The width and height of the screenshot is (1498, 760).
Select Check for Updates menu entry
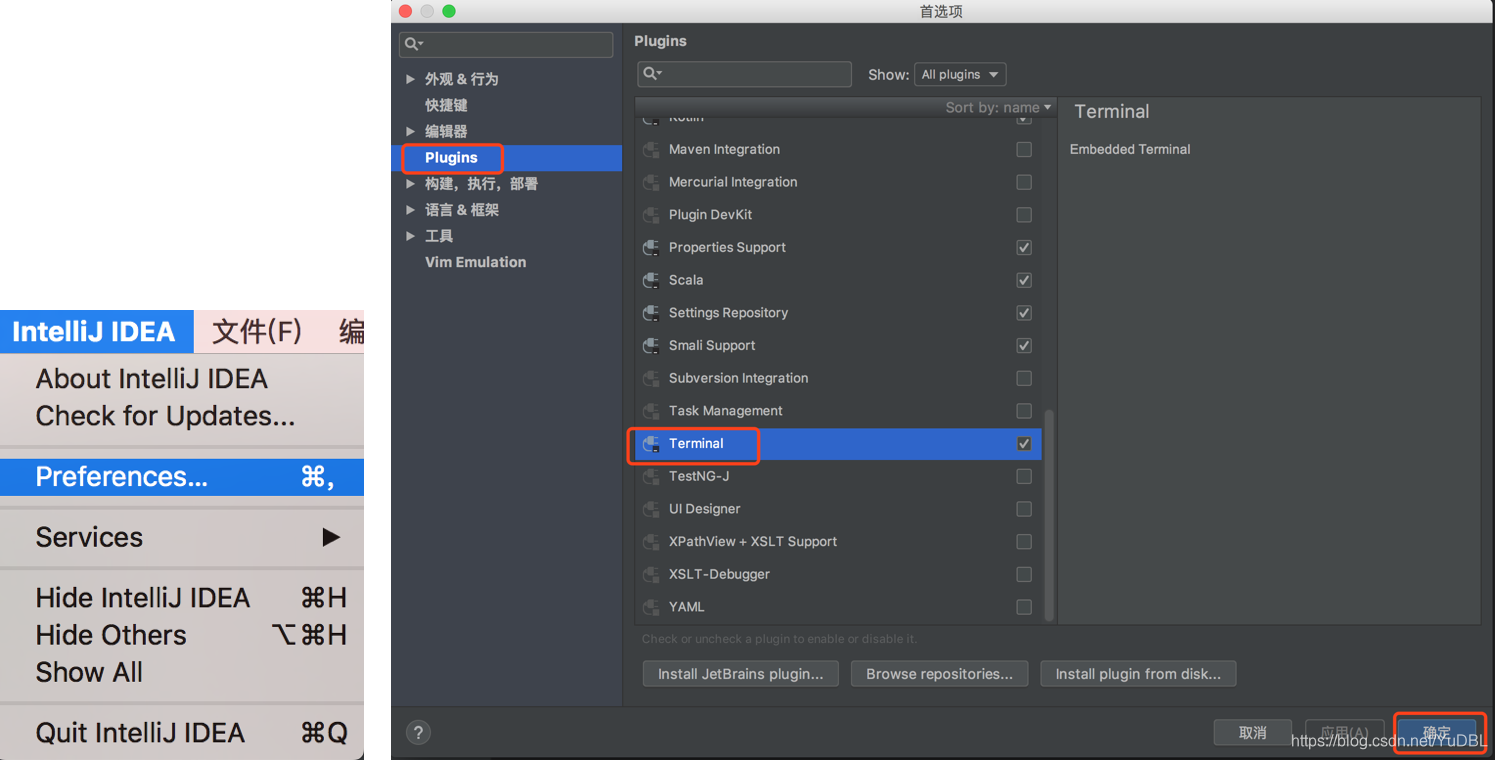point(166,416)
